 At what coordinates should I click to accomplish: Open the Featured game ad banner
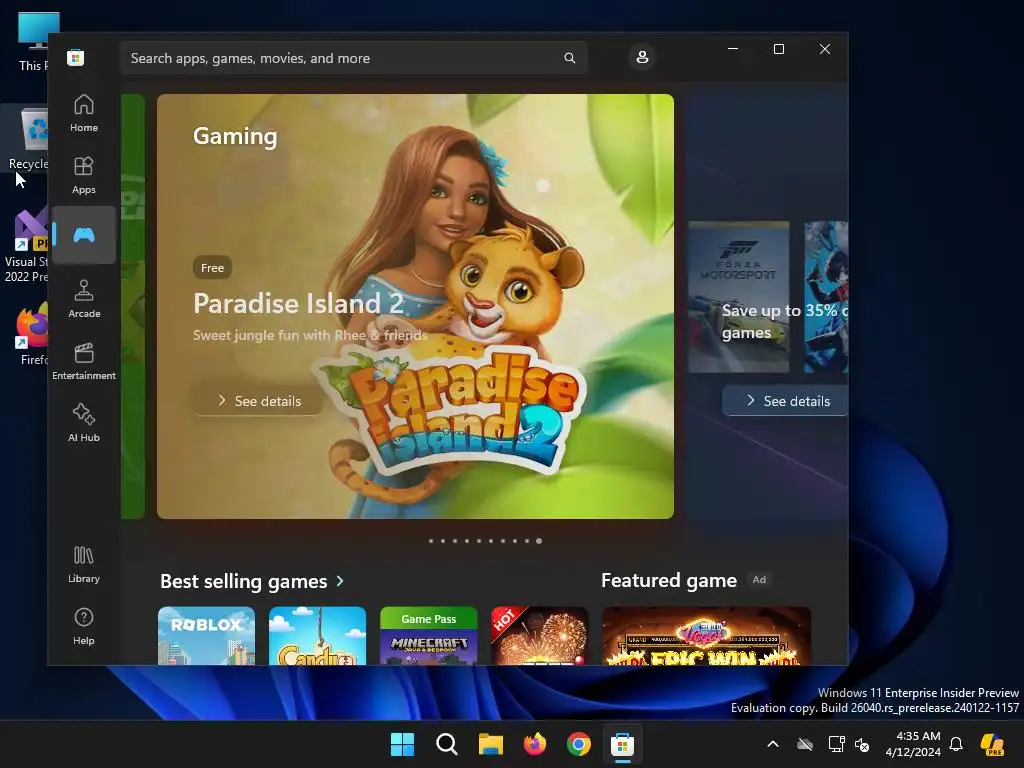click(706, 636)
